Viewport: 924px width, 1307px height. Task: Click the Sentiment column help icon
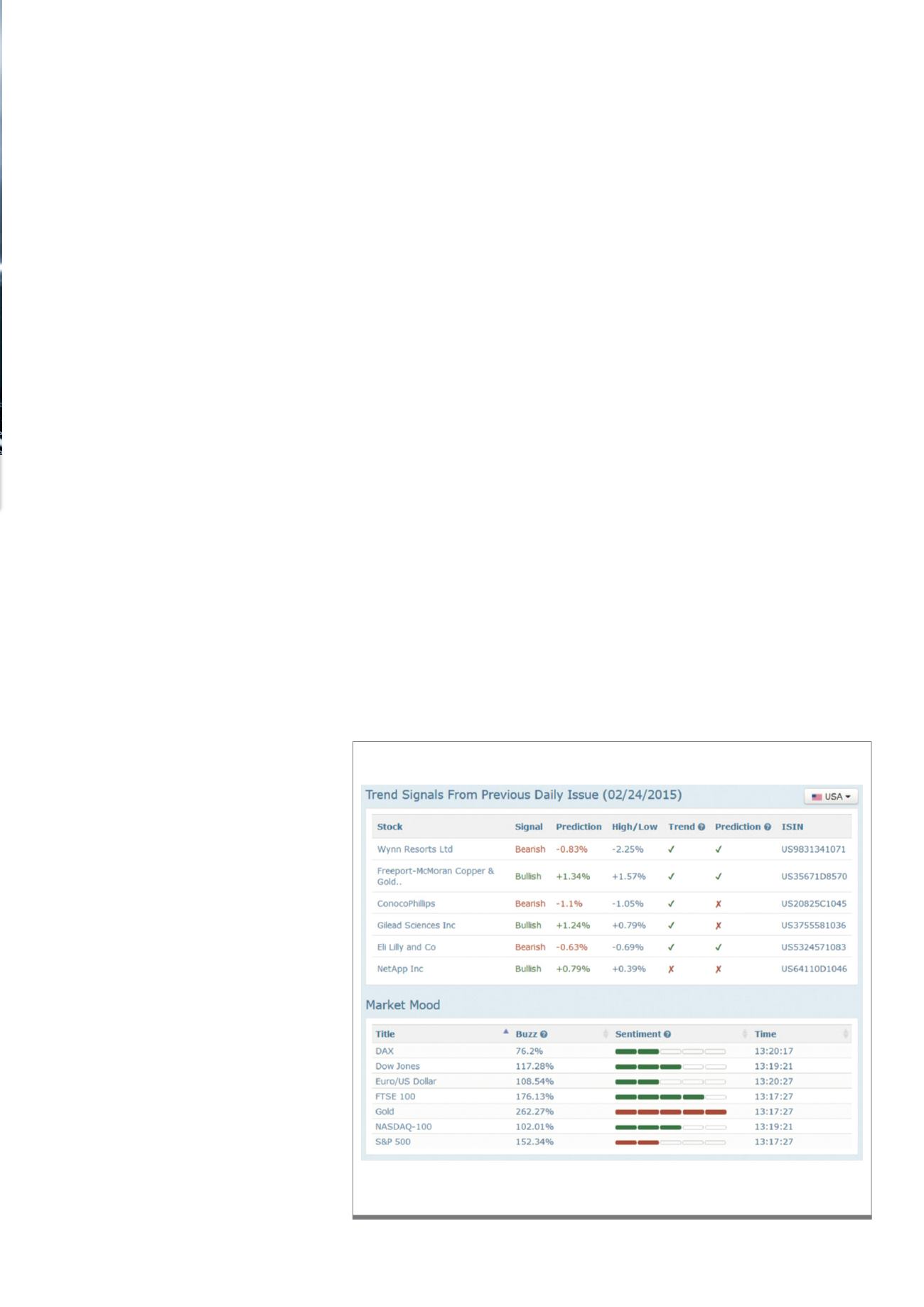click(x=667, y=1035)
